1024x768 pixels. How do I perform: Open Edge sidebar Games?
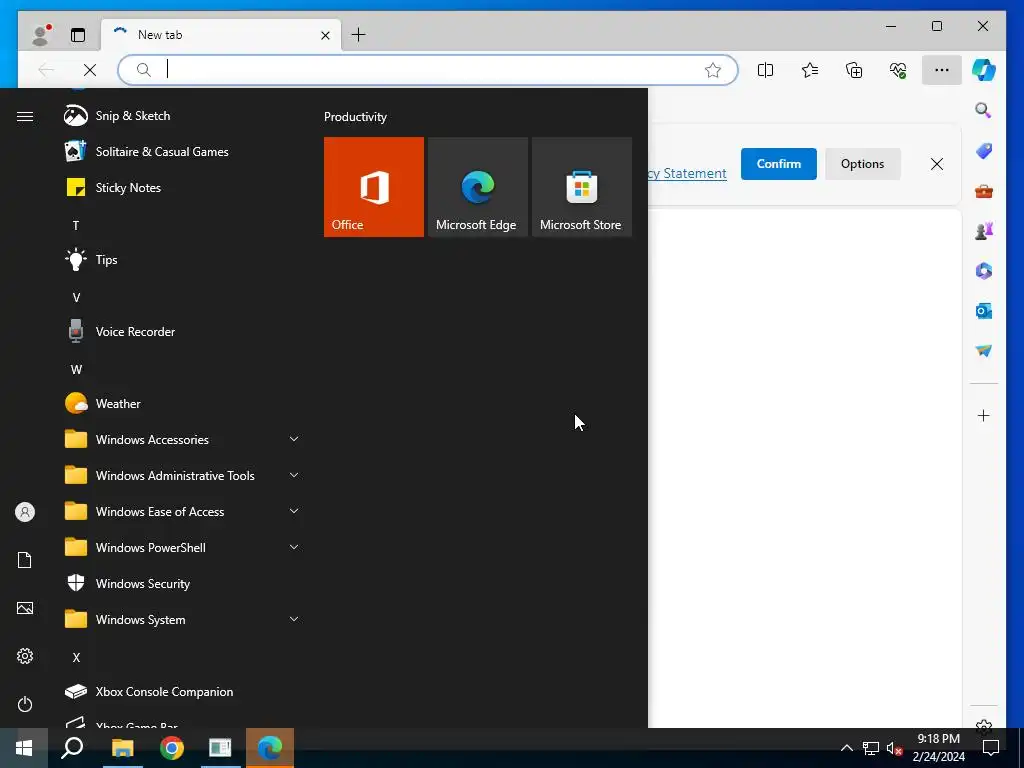click(x=984, y=231)
